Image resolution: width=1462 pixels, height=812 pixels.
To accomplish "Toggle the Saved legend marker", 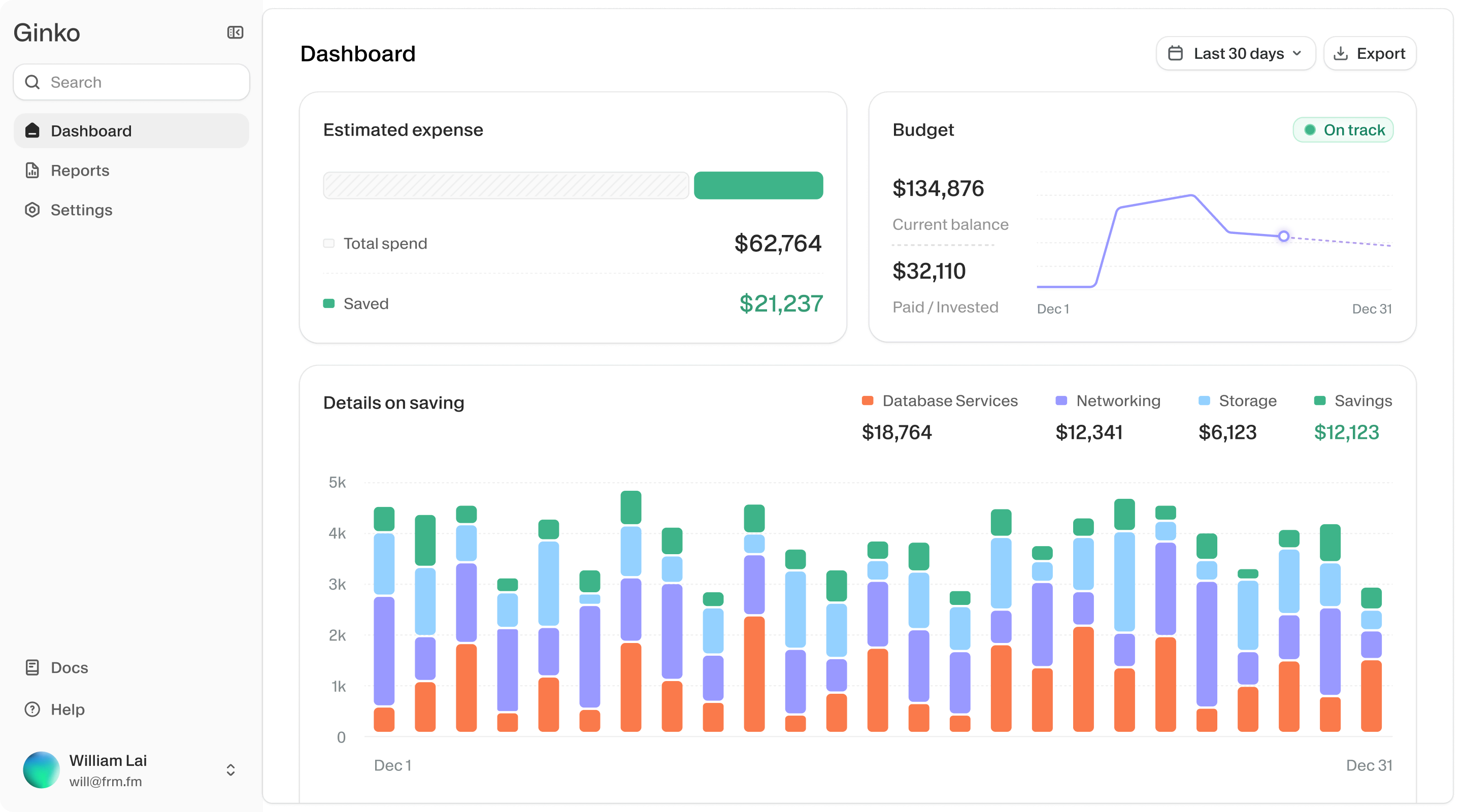I will click(x=329, y=303).
